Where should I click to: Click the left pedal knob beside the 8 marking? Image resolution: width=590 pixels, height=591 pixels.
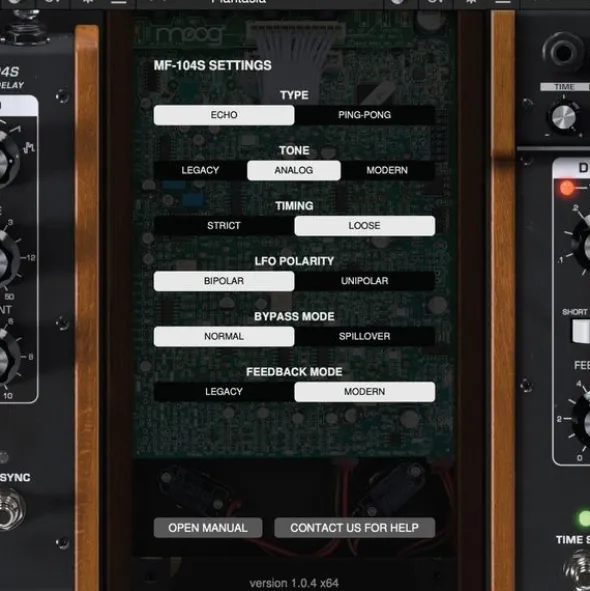pos(7,358)
